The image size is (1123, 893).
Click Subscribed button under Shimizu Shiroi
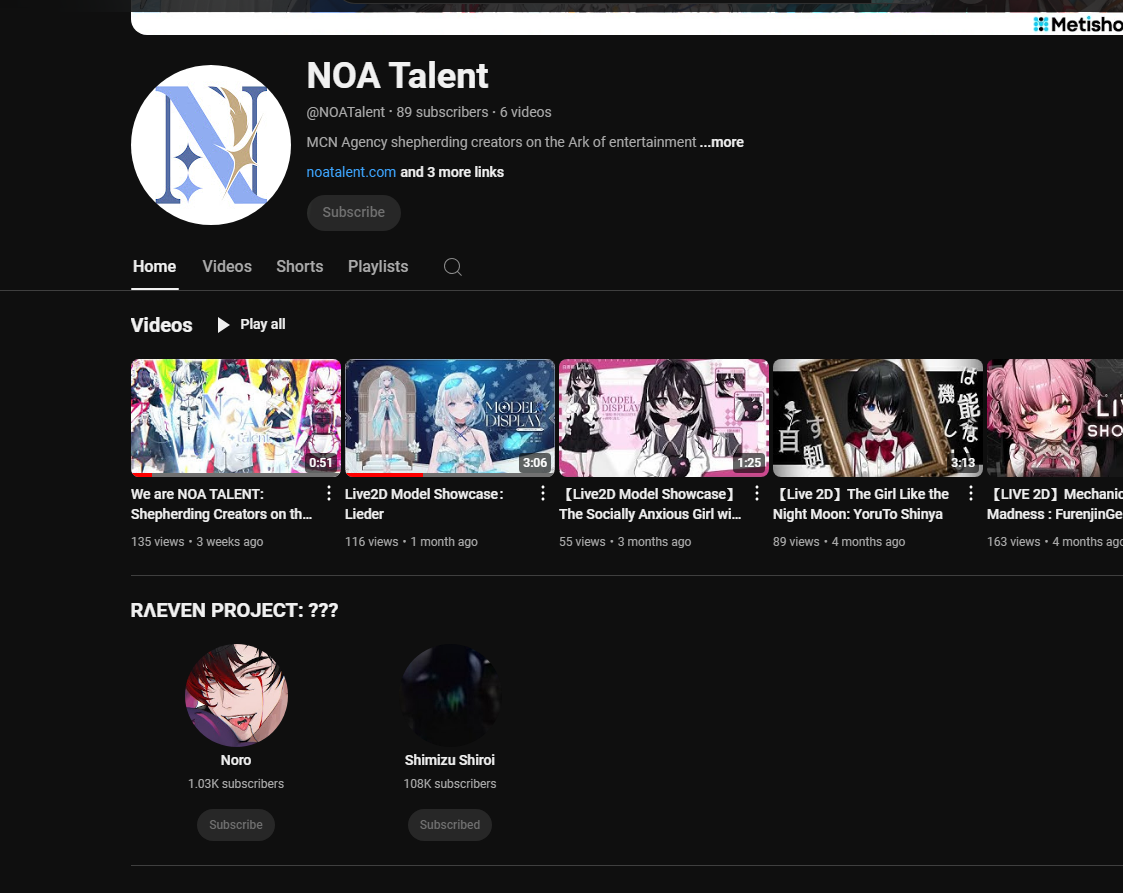(x=450, y=825)
